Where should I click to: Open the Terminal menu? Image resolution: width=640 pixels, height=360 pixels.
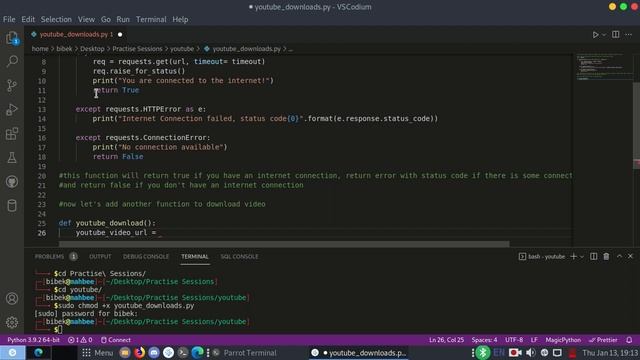pyautogui.click(x=151, y=19)
